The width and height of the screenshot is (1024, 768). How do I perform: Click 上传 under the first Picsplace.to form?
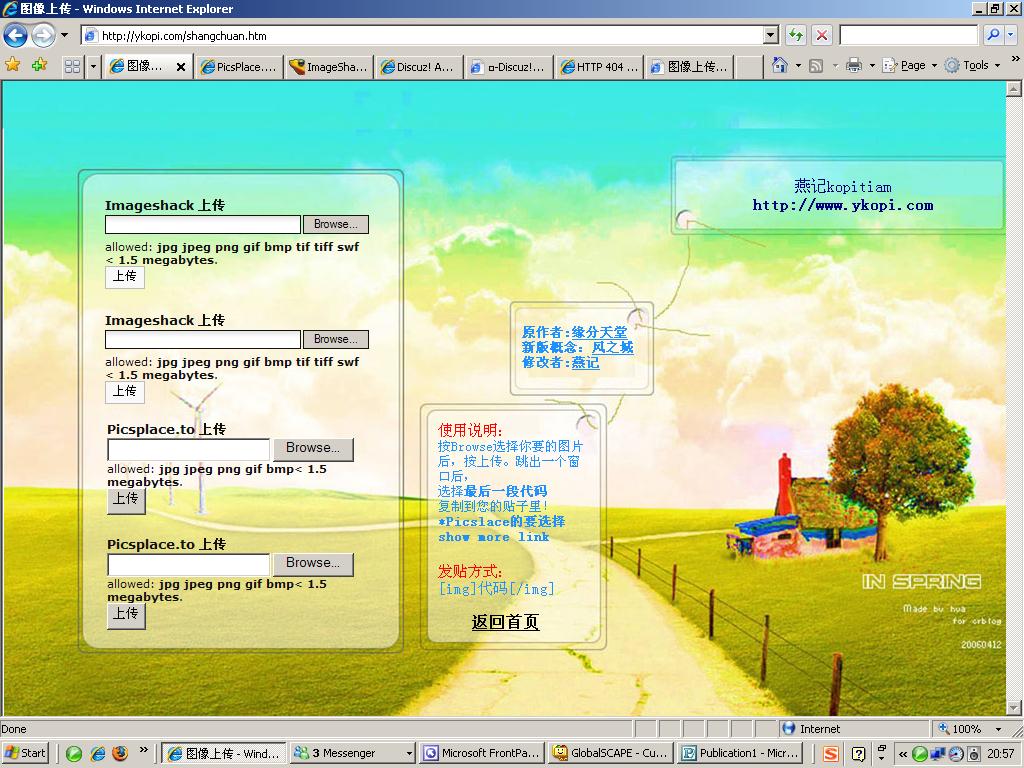coord(126,500)
